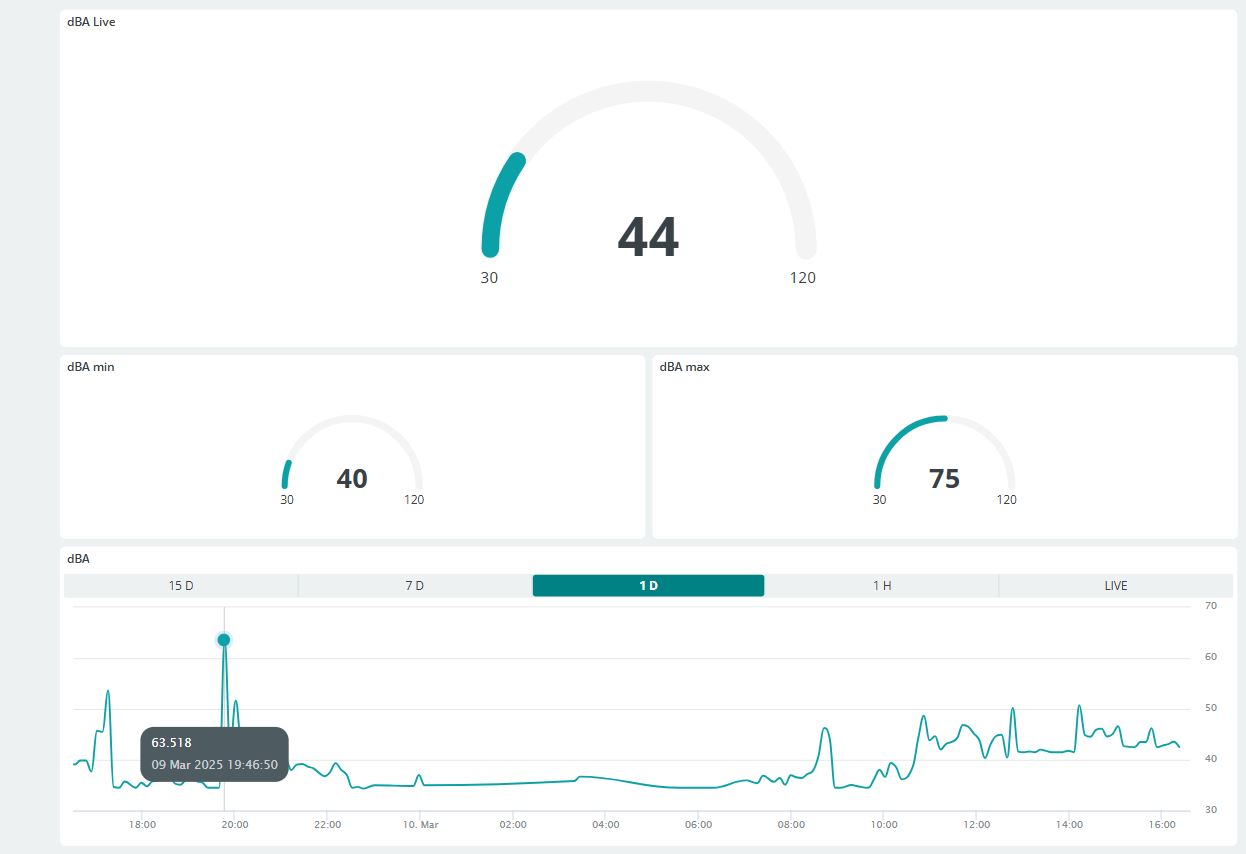This screenshot has width=1246, height=854.
Task: Switch chart to 1 H range
Action: [x=882, y=586]
